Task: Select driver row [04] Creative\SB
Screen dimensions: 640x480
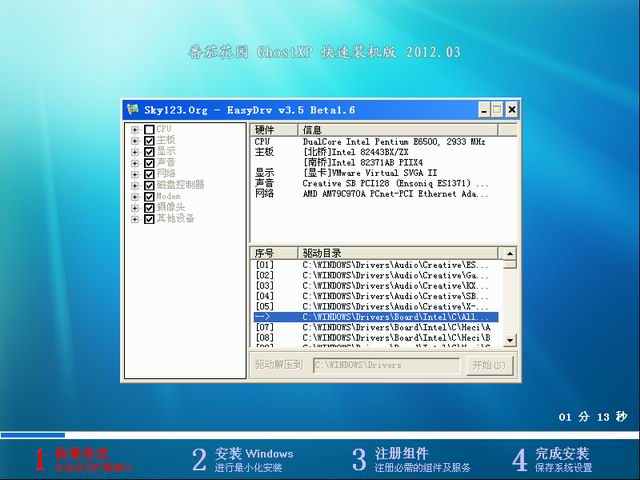Action: point(376,296)
